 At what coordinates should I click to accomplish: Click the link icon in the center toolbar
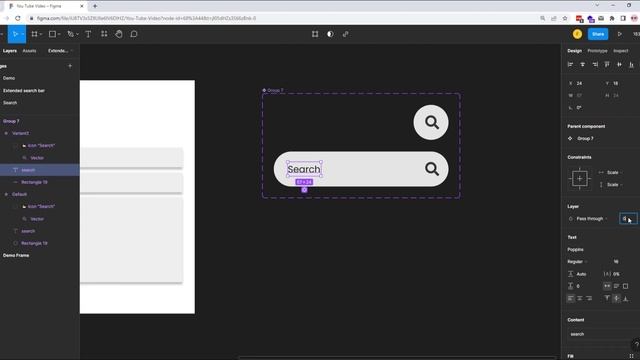346,34
